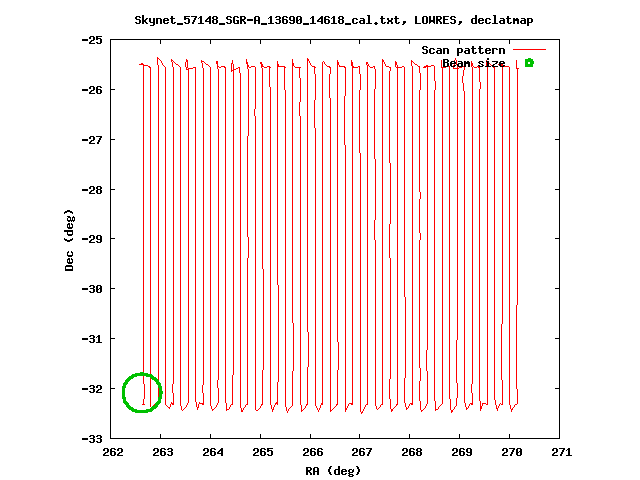This screenshot has height=480, width=640.
Task: Click the 267 RA axis tick label
Action: click(362, 452)
